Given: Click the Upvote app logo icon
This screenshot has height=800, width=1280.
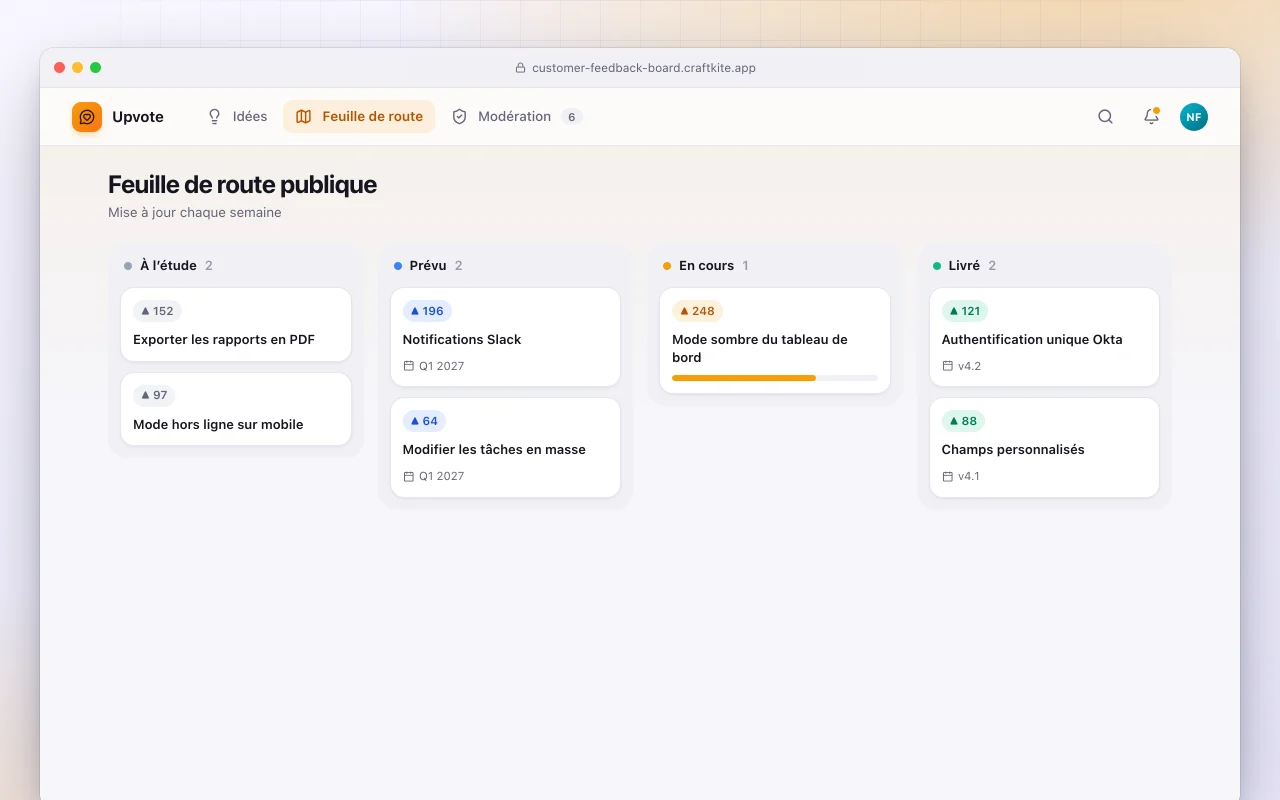Looking at the screenshot, I should [x=87, y=117].
